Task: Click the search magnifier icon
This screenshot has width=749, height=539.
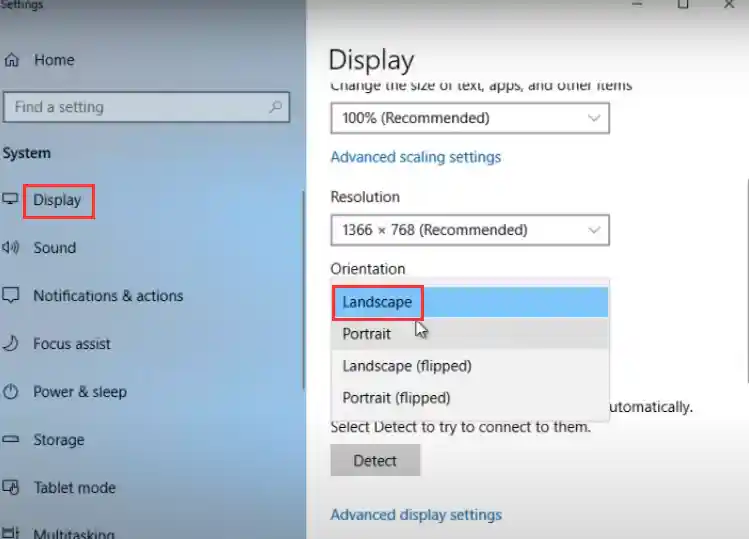Action: tap(275, 107)
